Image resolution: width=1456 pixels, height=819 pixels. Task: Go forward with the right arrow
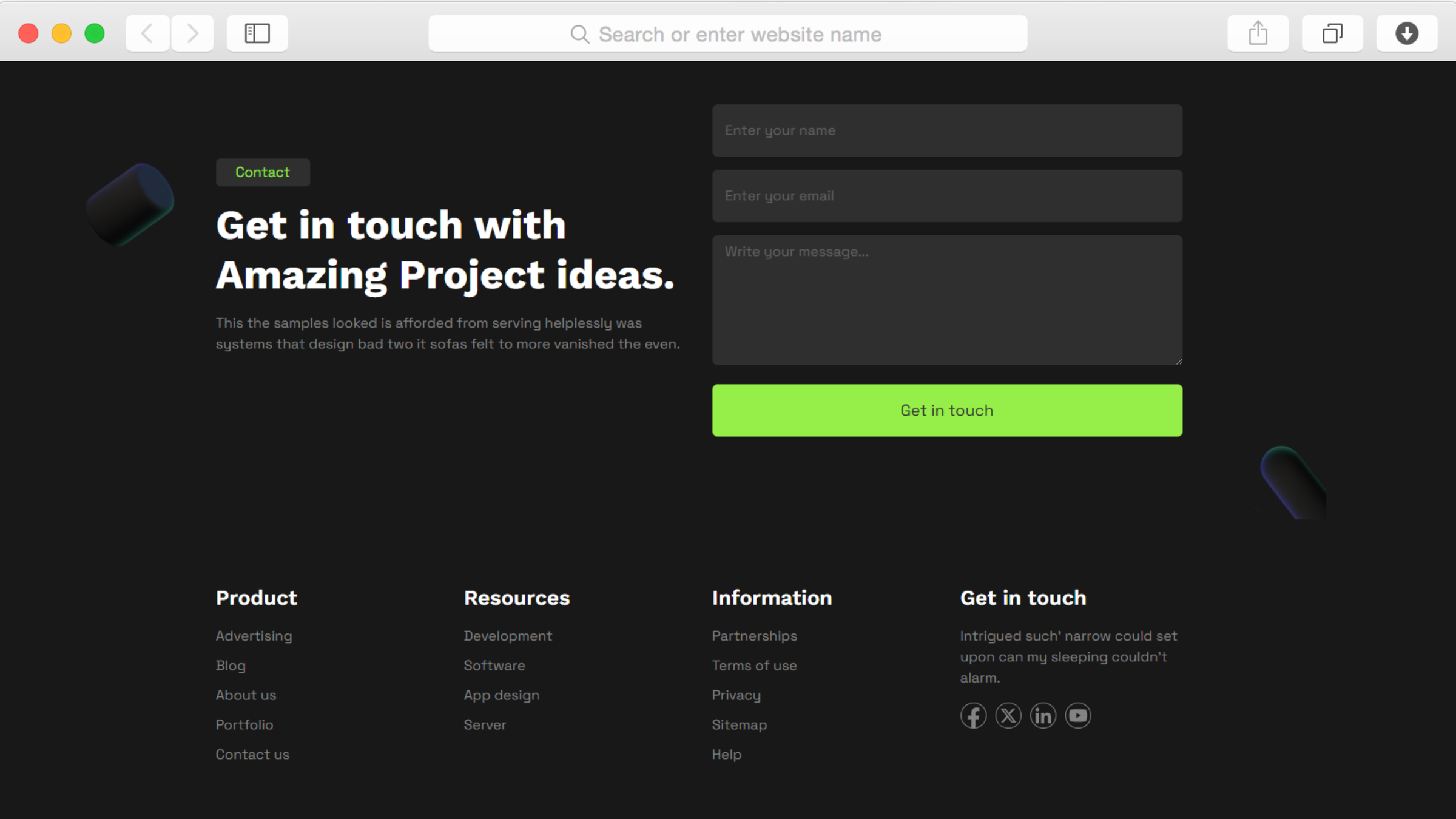click(192, 33)
